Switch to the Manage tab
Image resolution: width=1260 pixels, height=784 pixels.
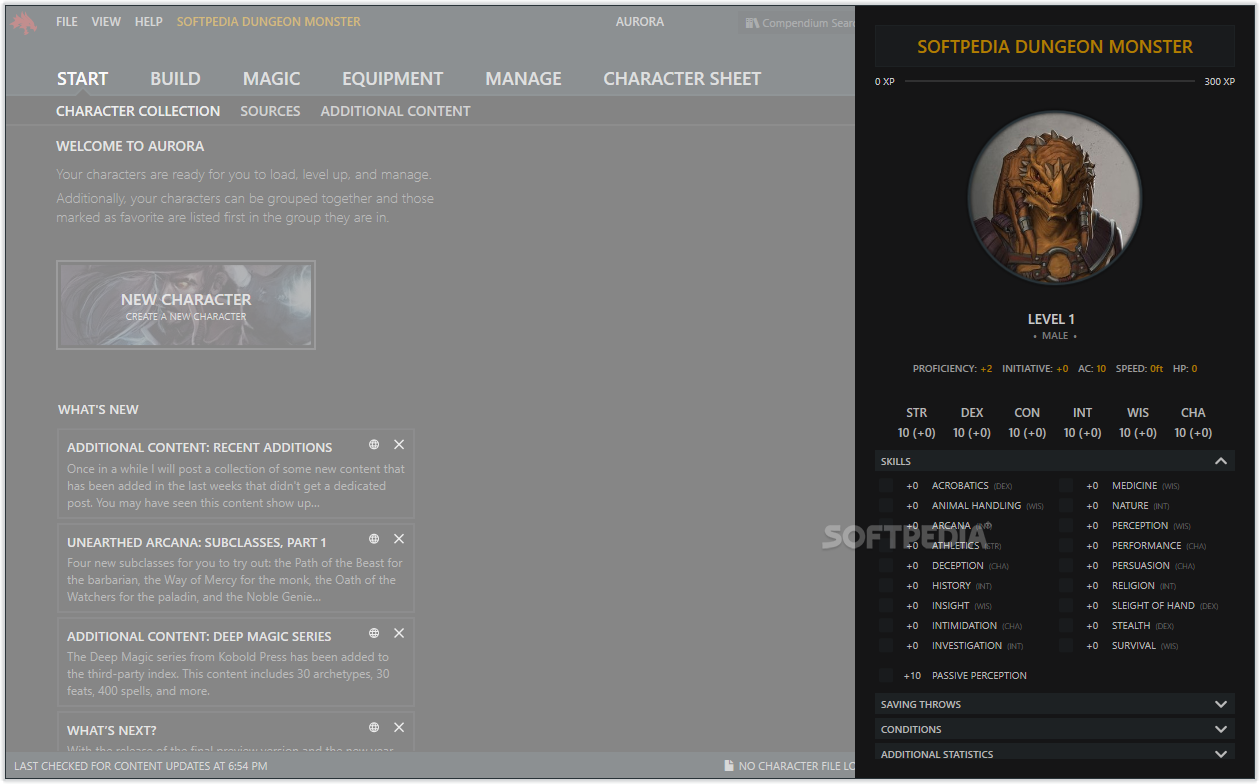(x=523, y=78)
